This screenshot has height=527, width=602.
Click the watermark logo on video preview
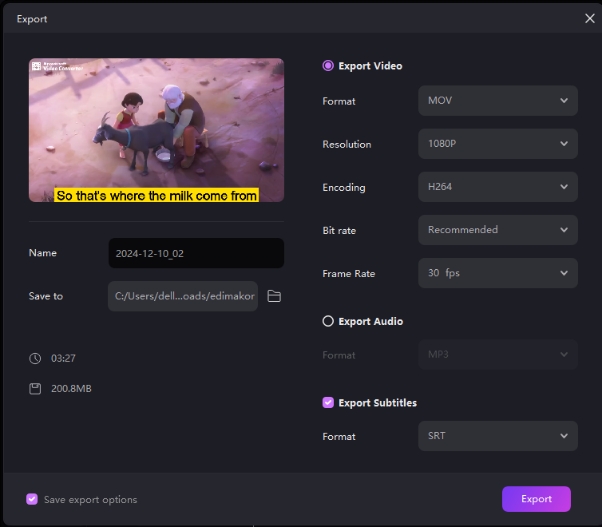point(58,68)
